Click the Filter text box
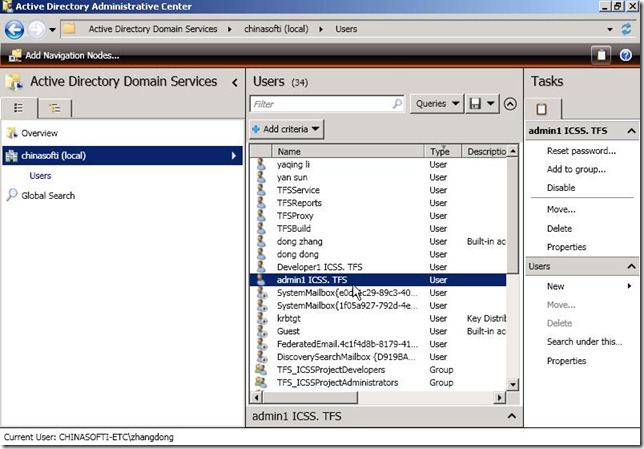 pos(327,104)
